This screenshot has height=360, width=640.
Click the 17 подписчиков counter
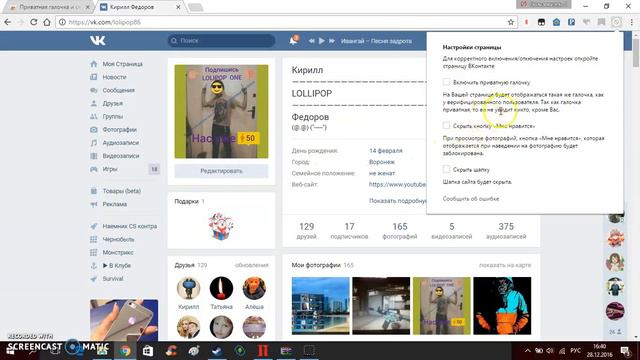tap(349, 231)
